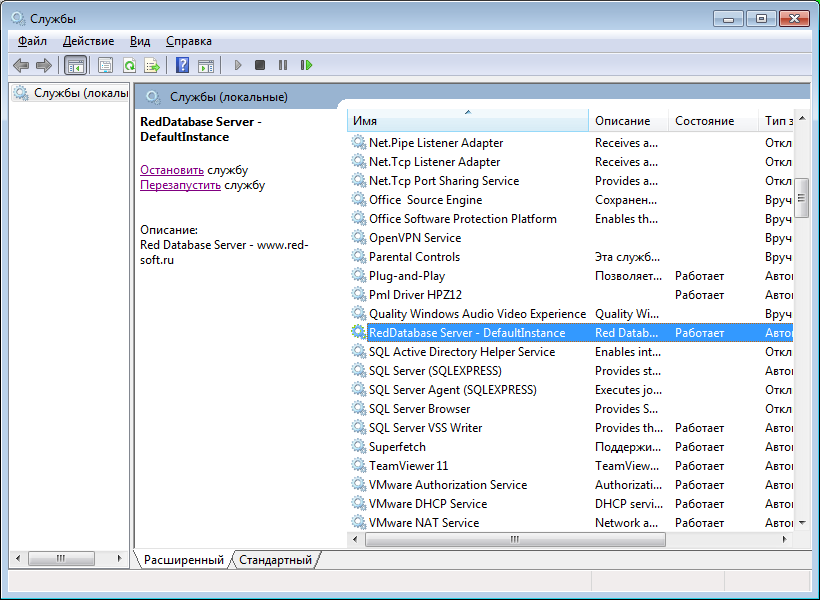Open the Справка menu
This screenshot has width=820, height=600.
188,41
